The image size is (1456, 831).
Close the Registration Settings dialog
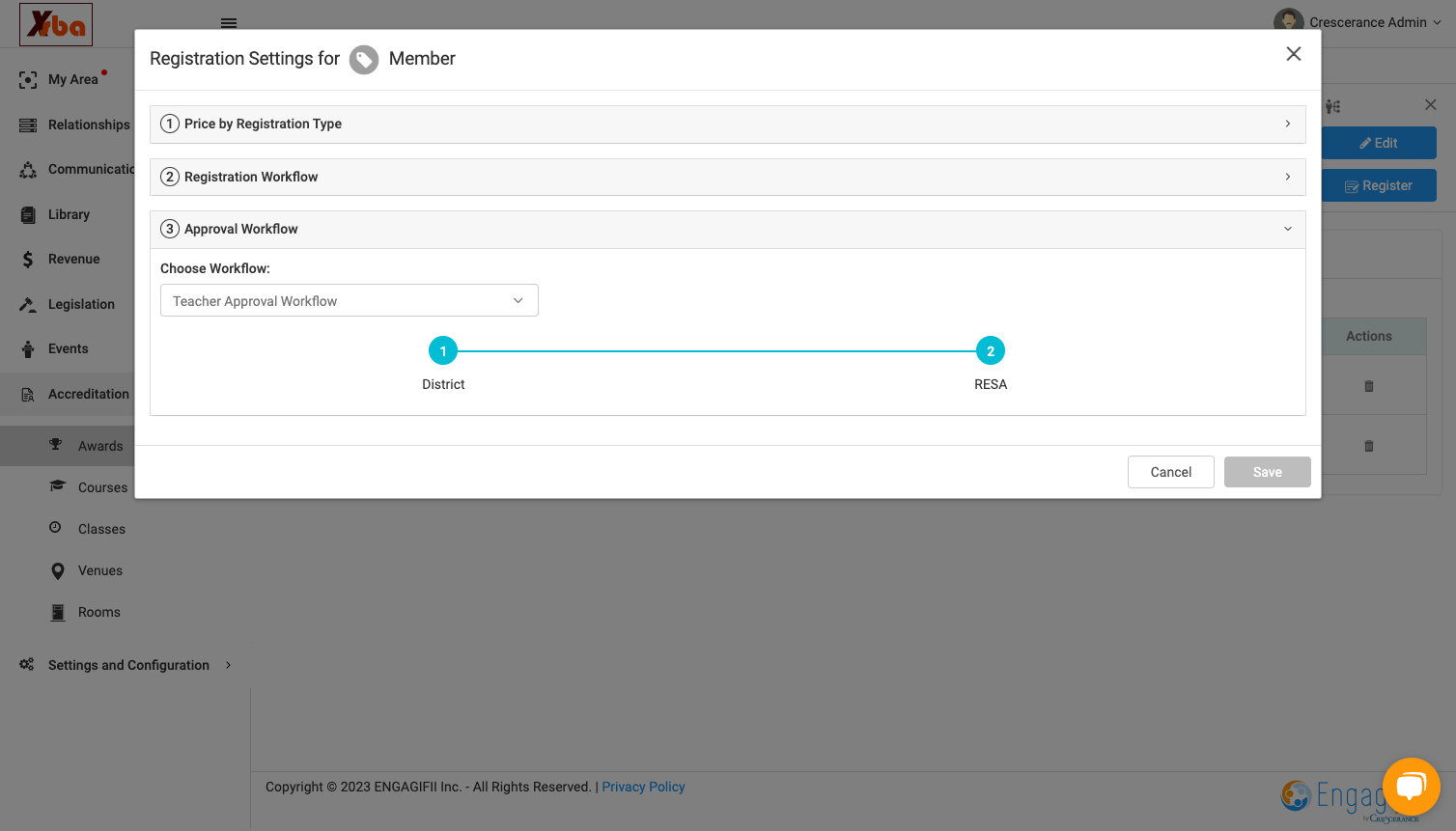coord(1294,54)
